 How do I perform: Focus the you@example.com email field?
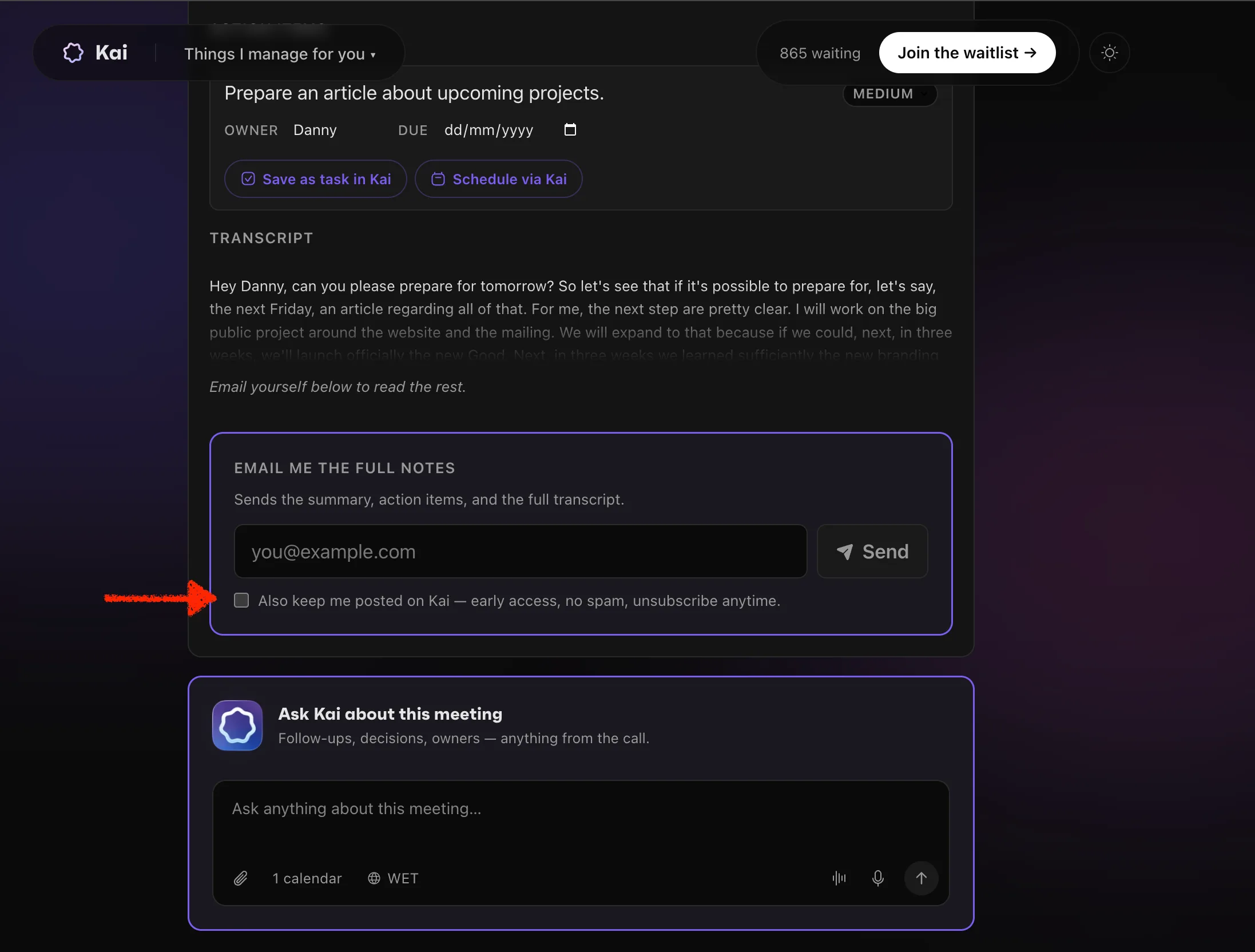pyautogui.click(x=521, y=552)
